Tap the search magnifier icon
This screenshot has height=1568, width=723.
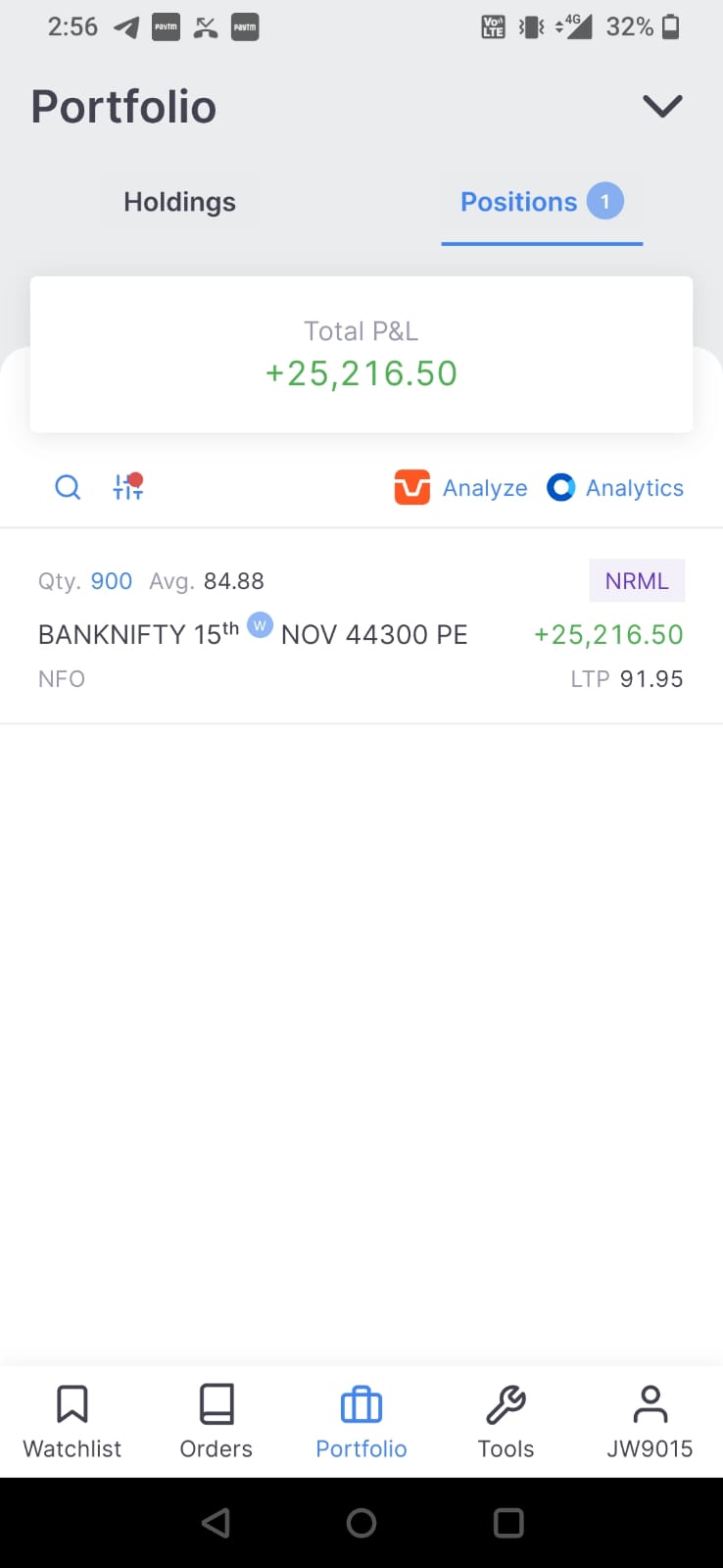68,487
